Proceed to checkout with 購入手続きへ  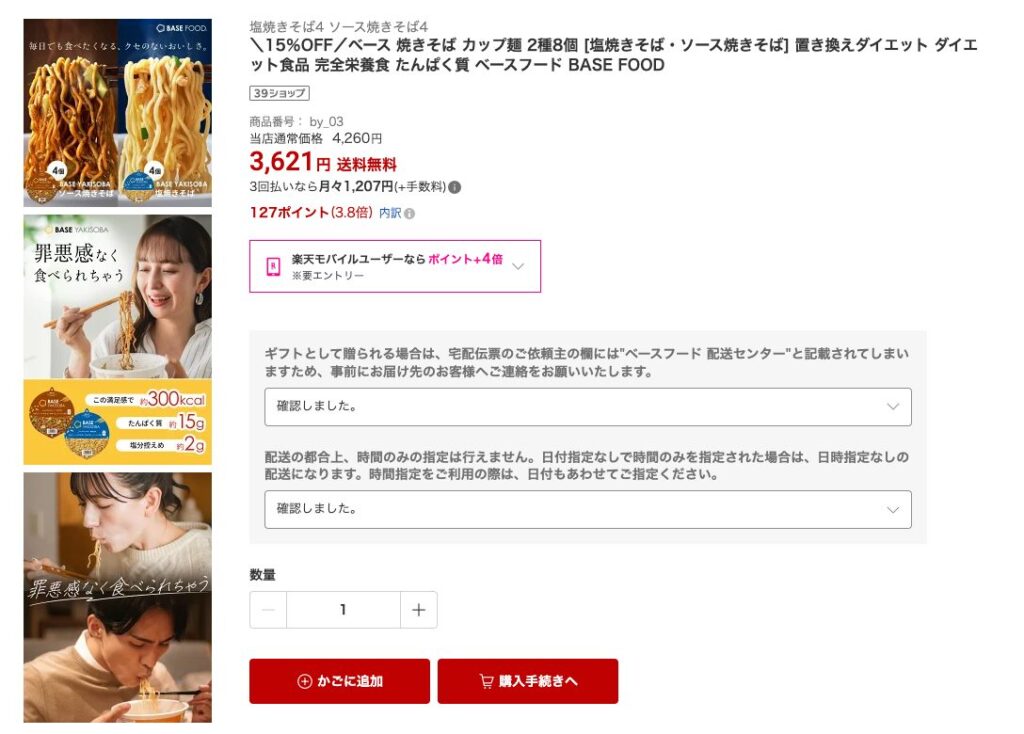click(x=528, y=681)
